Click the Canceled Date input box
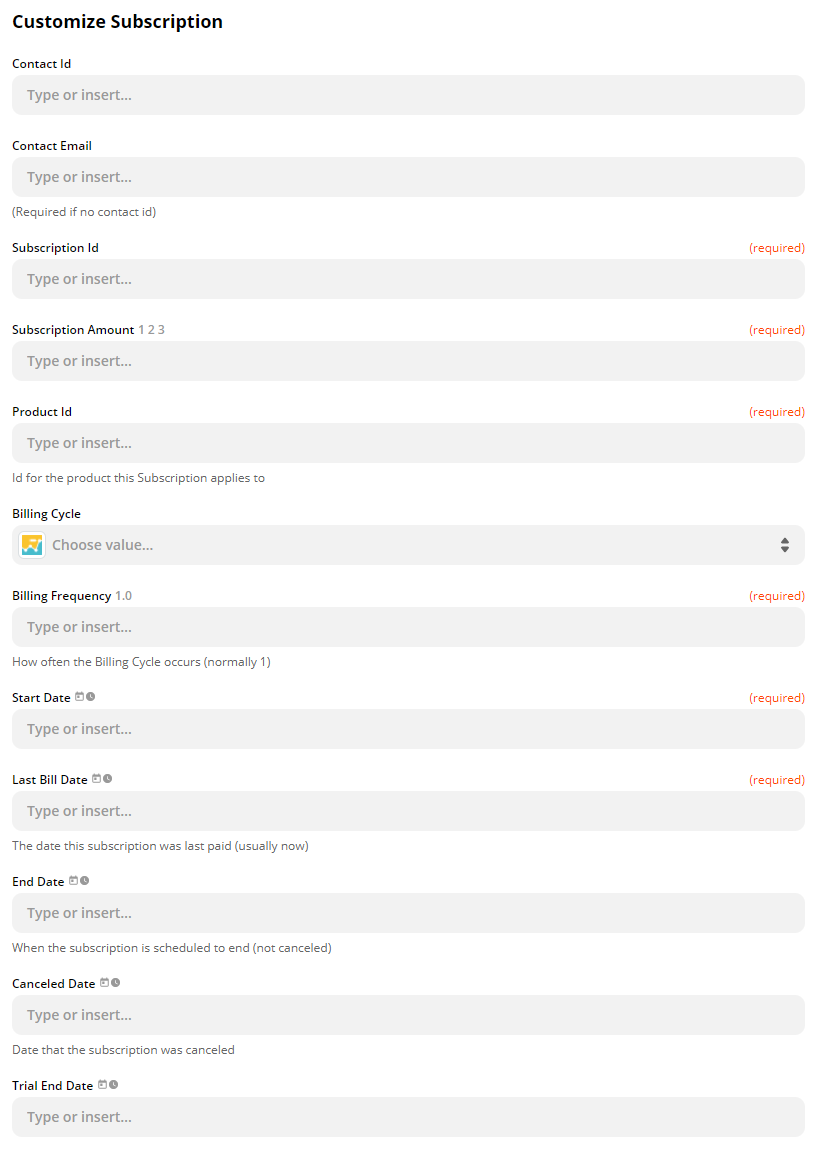Screen dimensions: 840x1159 (408, 1015)
